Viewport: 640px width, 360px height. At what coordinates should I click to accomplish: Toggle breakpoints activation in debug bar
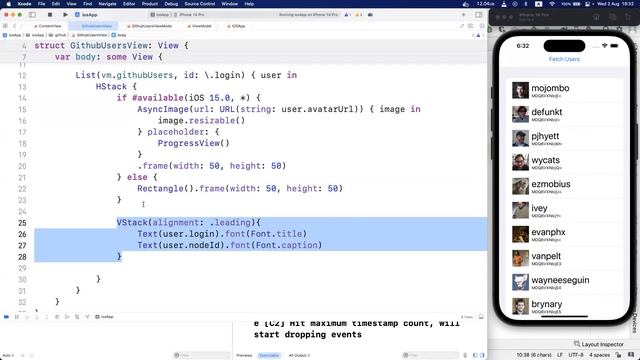coord(6,317)
